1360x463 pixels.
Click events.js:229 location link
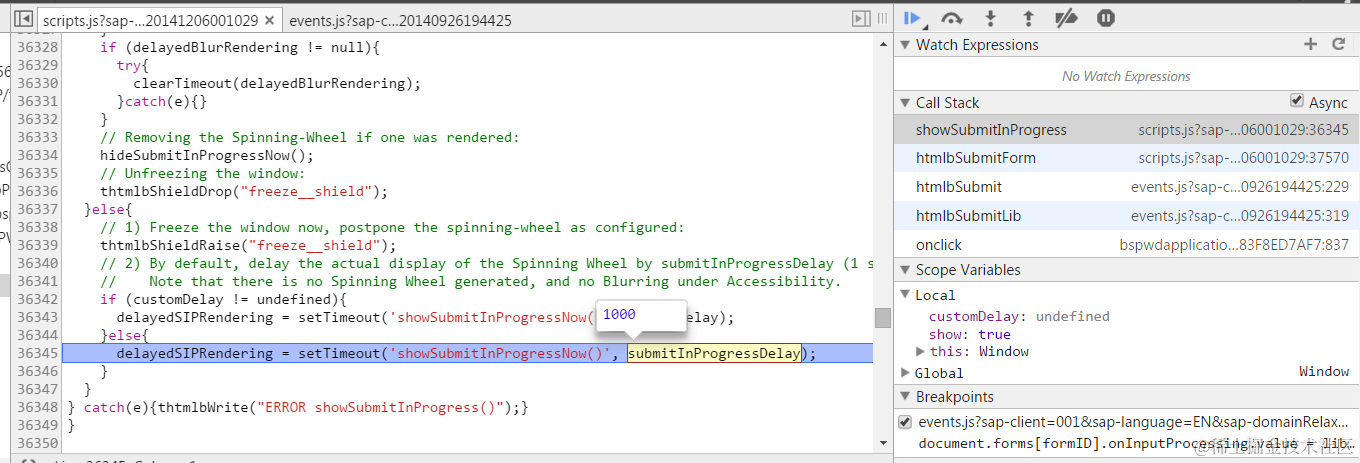point(1240,187)
